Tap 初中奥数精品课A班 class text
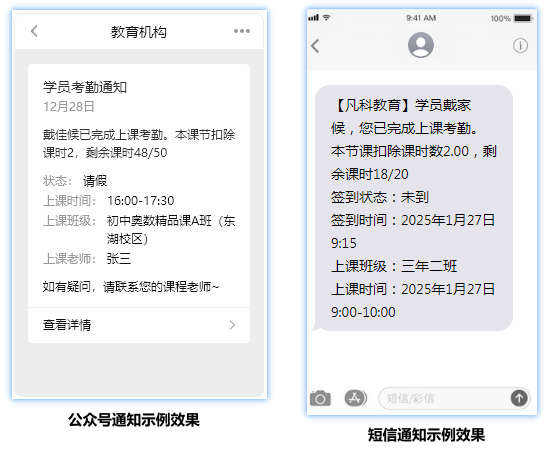Screen dimensions: 549x460 (x=159, y=221)
